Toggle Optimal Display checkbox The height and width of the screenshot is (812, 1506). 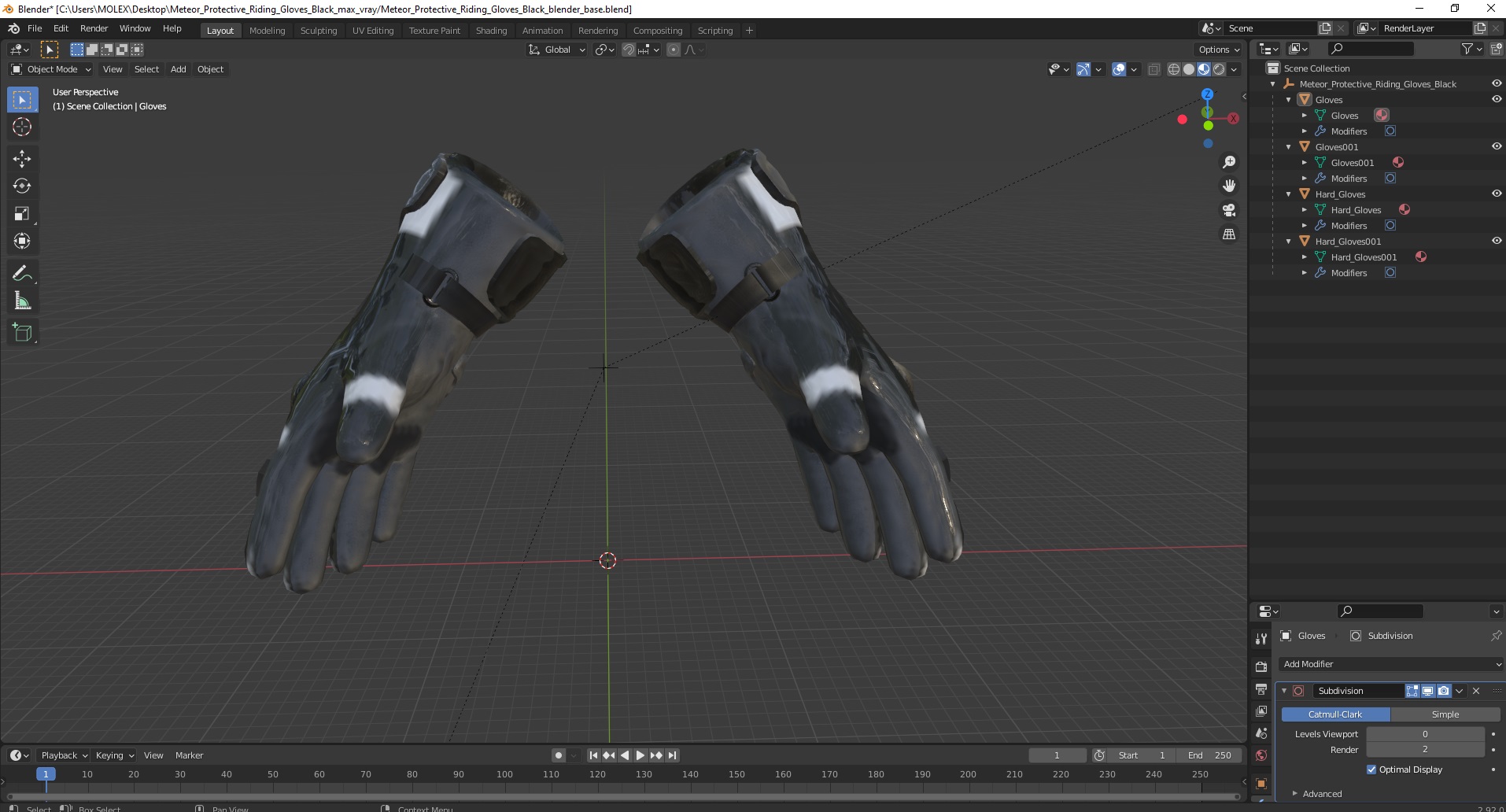(1371, 770)
